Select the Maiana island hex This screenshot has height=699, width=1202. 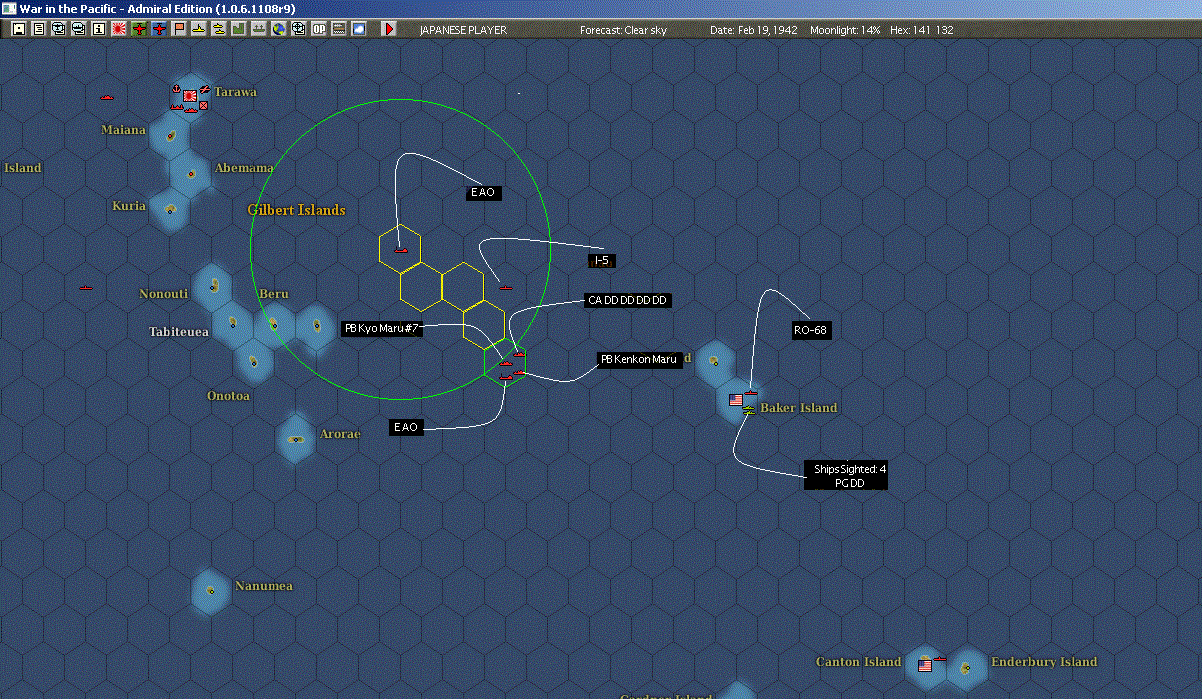pyautogui.click(x=170, y=135)
